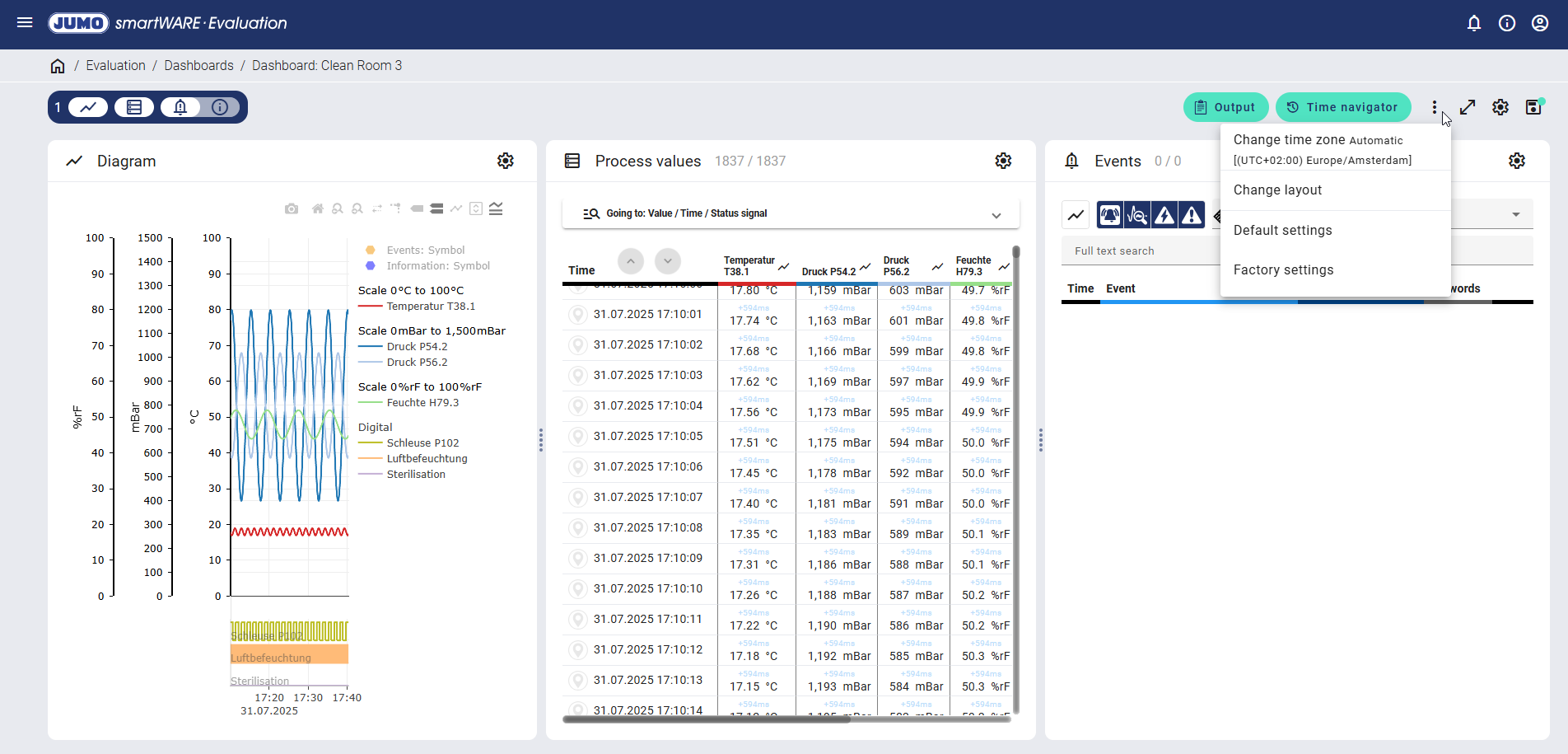Image resolution: width=1568 pixels, height=754 pixels.
Task: Choose 'Factory settings' menu entry
Action: (1283, 270)
